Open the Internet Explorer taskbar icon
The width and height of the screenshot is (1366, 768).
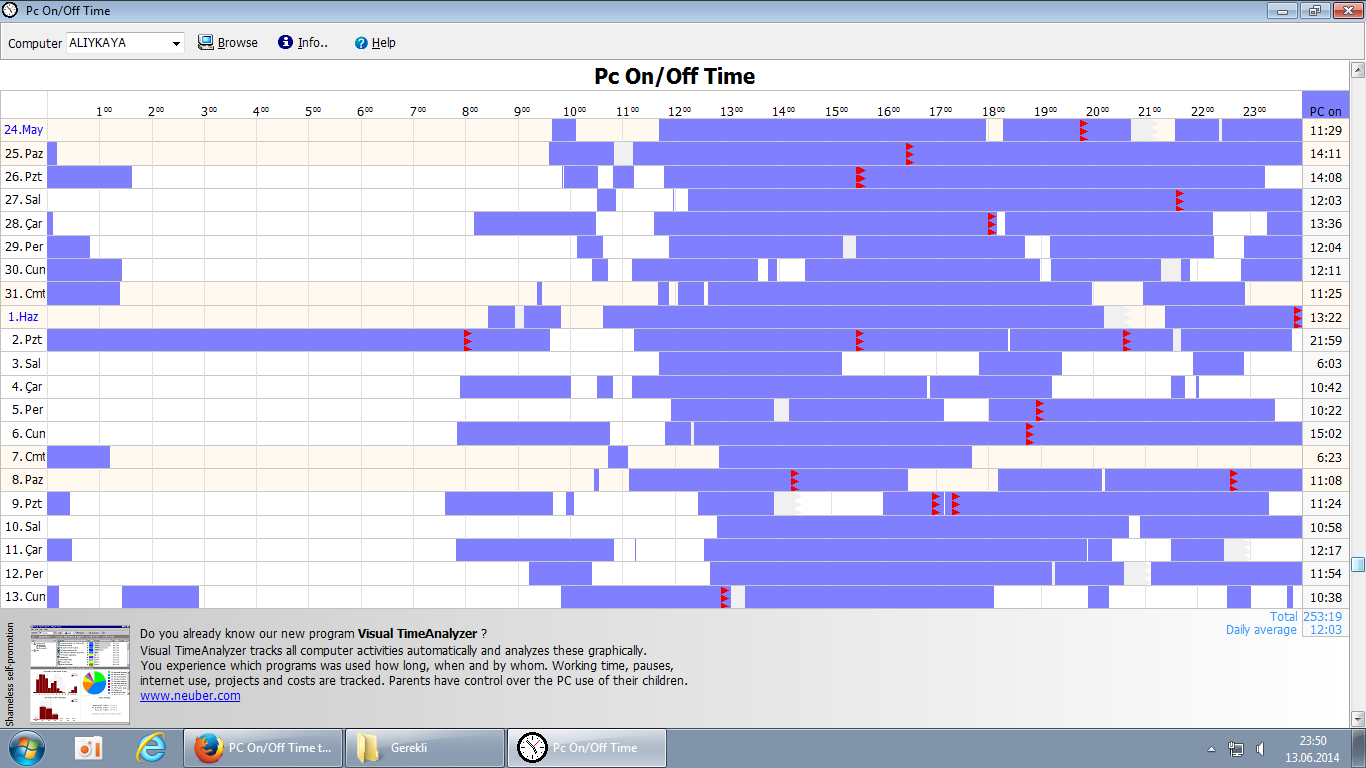pos(152,748)
